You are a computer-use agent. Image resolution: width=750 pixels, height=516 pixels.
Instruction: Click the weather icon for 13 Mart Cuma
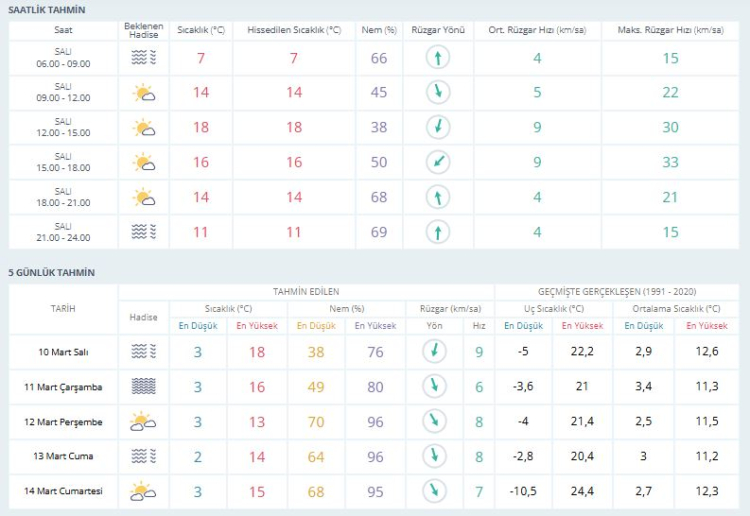click(x=144, y=457)
